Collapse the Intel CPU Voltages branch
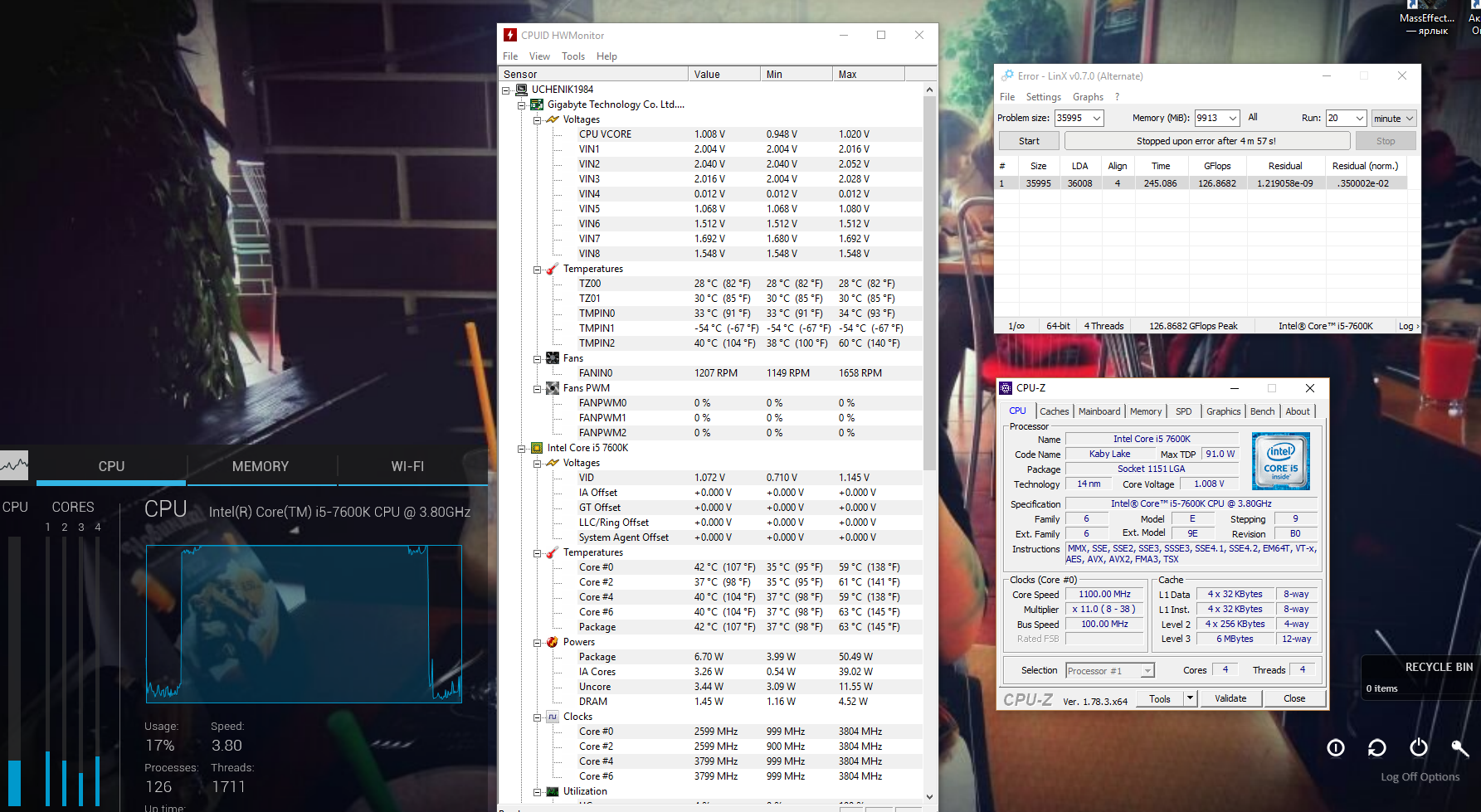Image resolution: width=1481 pixels, height=812 pixels. [x=537, y=464]
